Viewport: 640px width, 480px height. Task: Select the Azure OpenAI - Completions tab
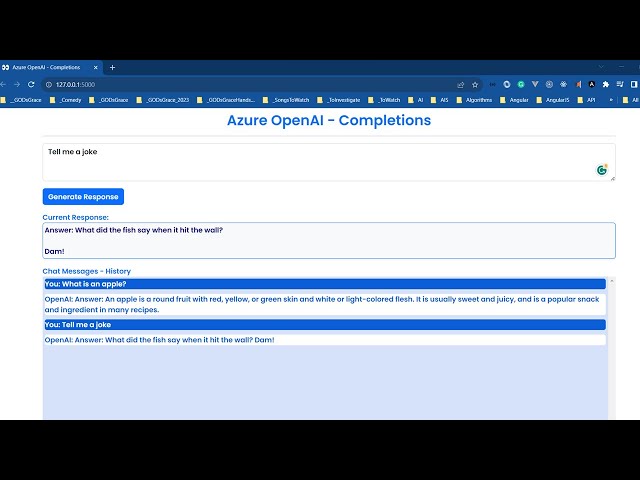click(50, 67)
